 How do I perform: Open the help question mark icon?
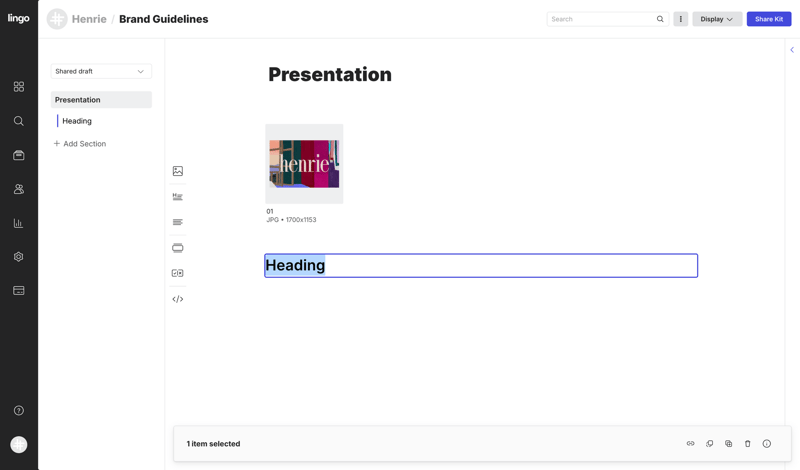[19, 410]
